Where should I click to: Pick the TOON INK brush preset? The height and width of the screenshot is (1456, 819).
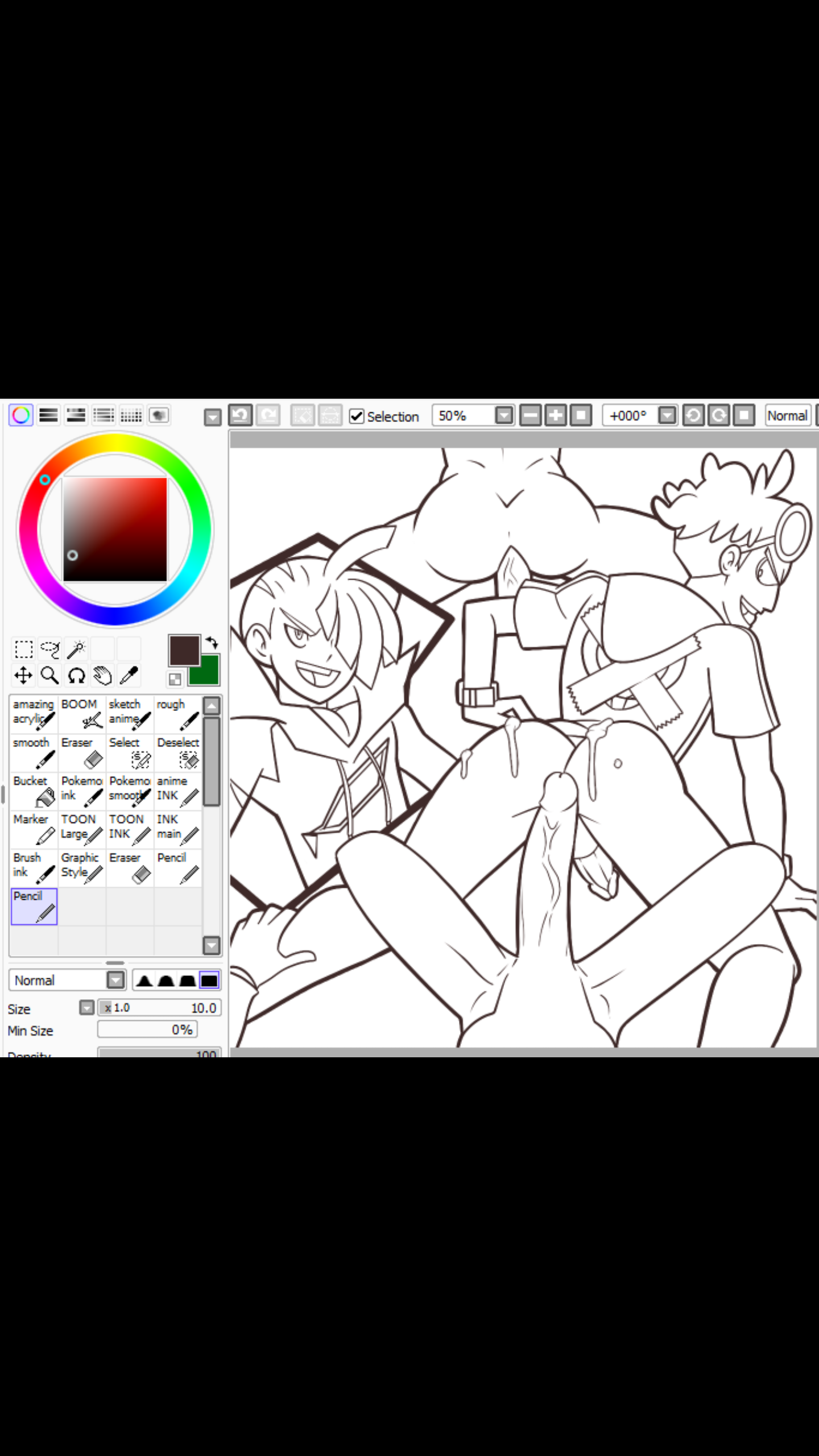point(129,828)
